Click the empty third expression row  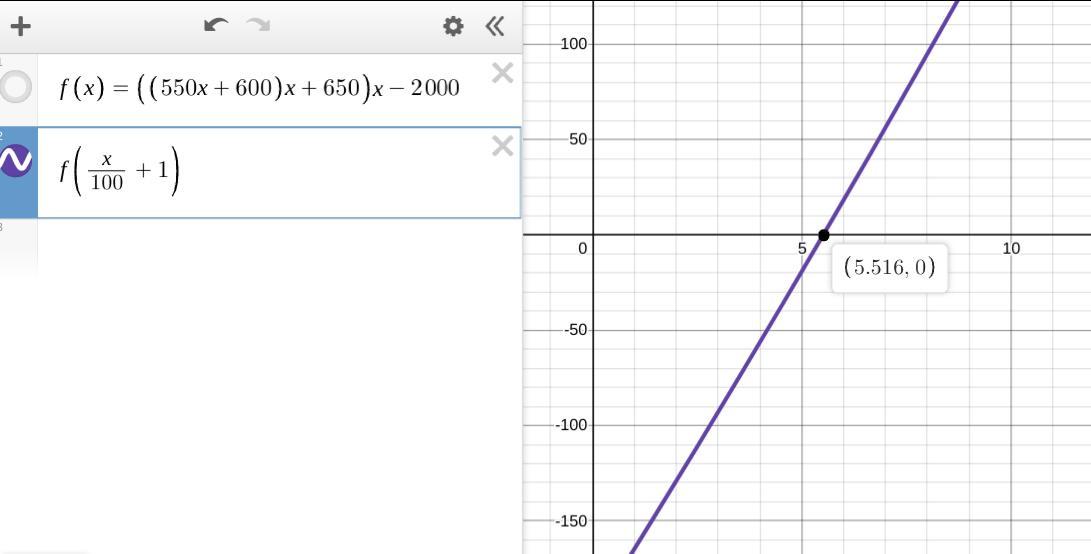pos(278,247)
